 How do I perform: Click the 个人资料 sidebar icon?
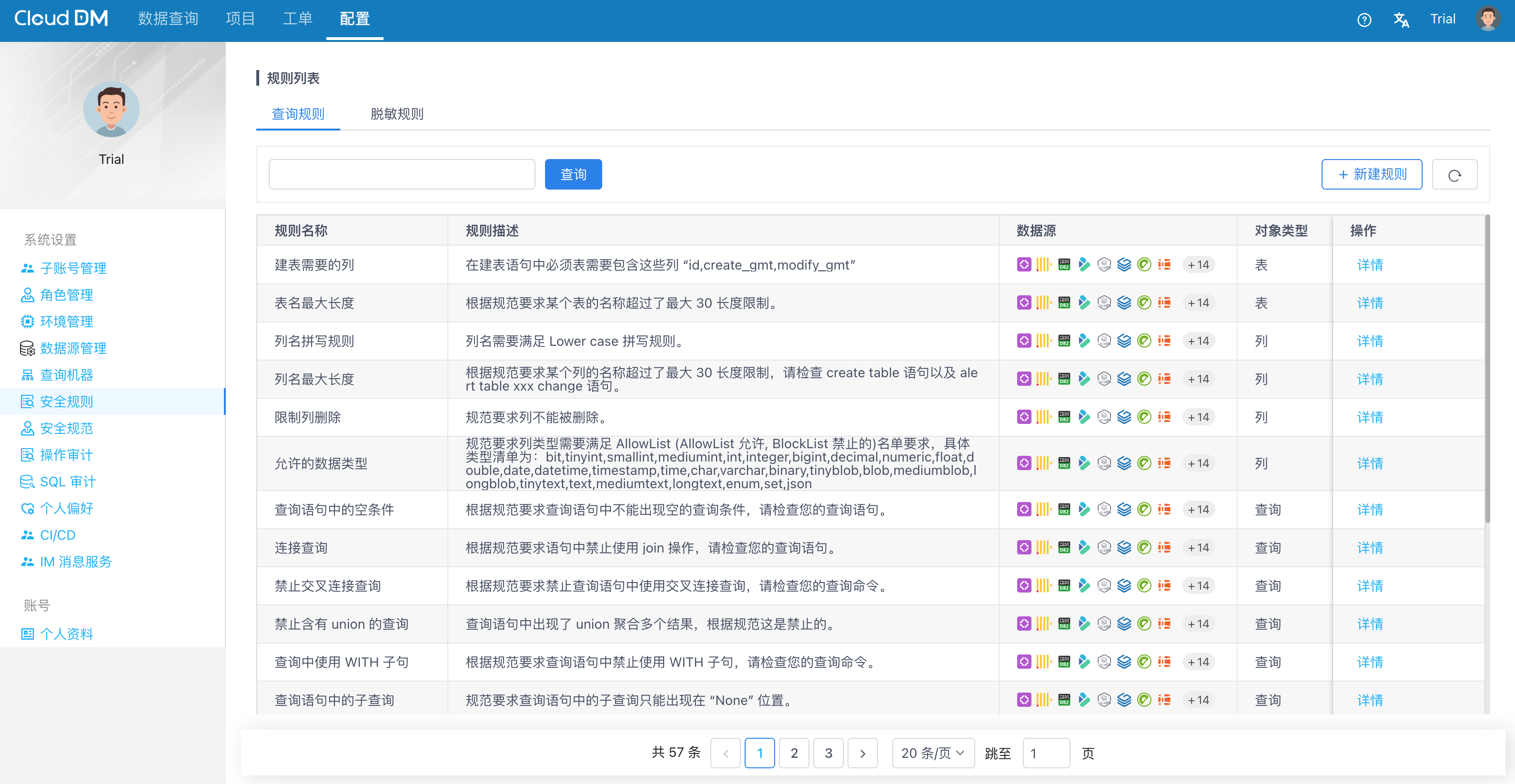(x=27, y=634)
